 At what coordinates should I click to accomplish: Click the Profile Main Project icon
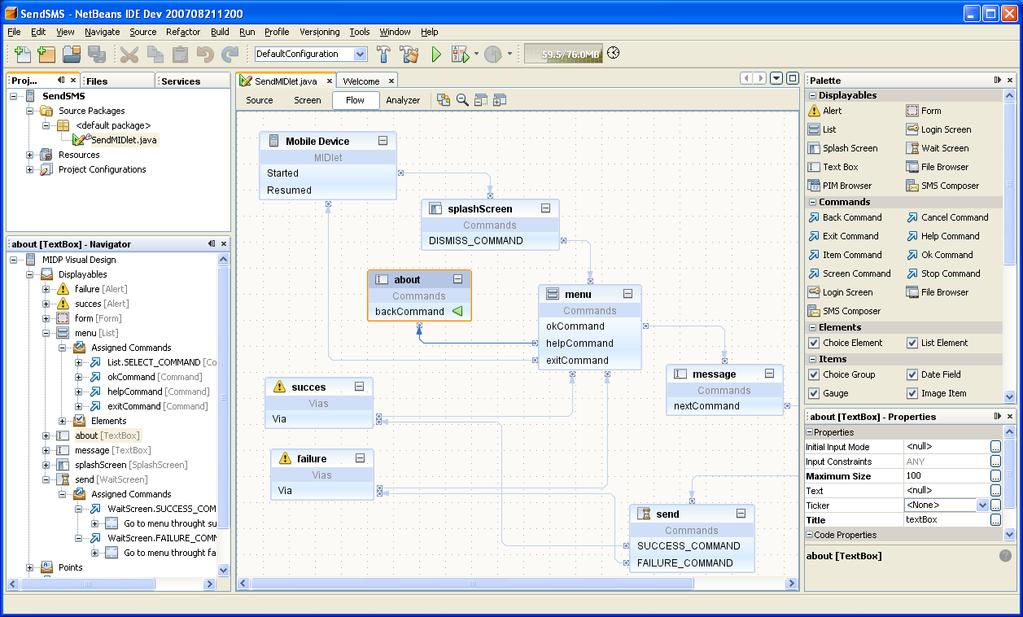[x=493, y=54]
